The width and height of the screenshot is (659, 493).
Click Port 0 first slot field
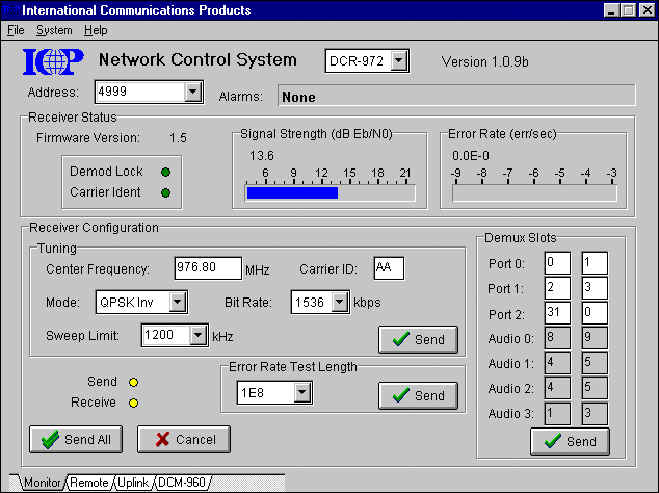[x=558, y=263]
